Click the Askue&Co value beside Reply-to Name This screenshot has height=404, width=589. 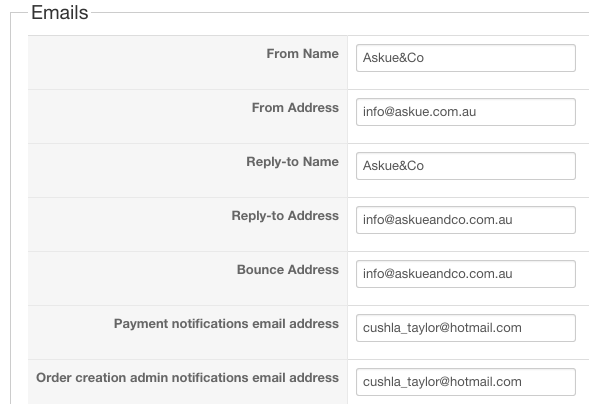(x=393, y=166)
